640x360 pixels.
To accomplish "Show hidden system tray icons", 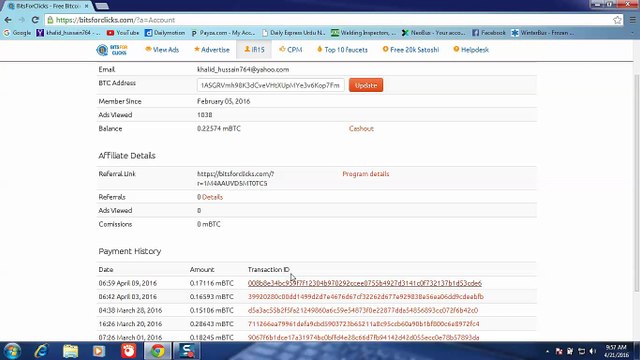I will point(547,351).
